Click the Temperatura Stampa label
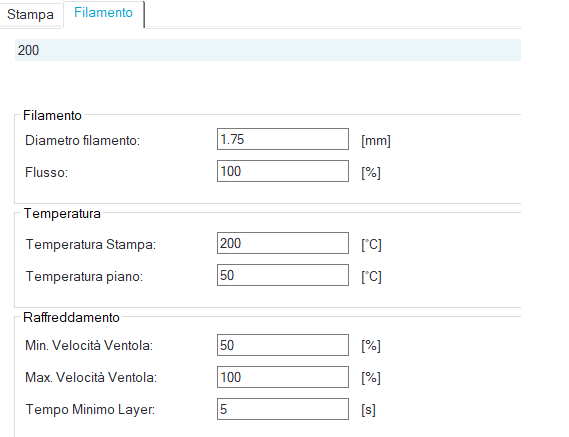Image resolution: width=569 pixels, height=437 pixels. pyautogui.click(x=91, y=244)
